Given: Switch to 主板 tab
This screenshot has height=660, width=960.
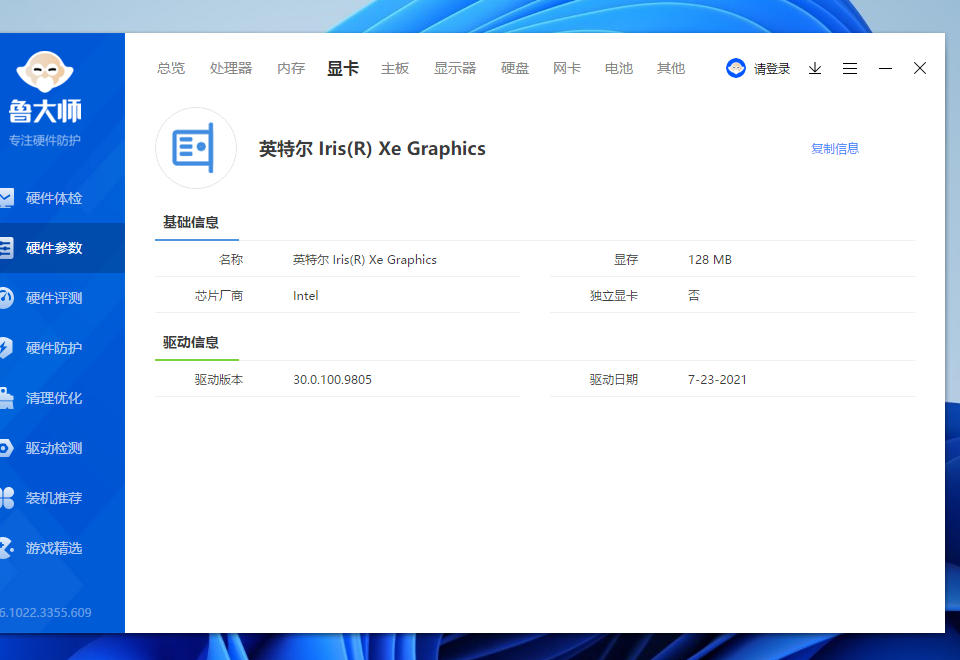Looking at the screenshot, I should [395, 68].
